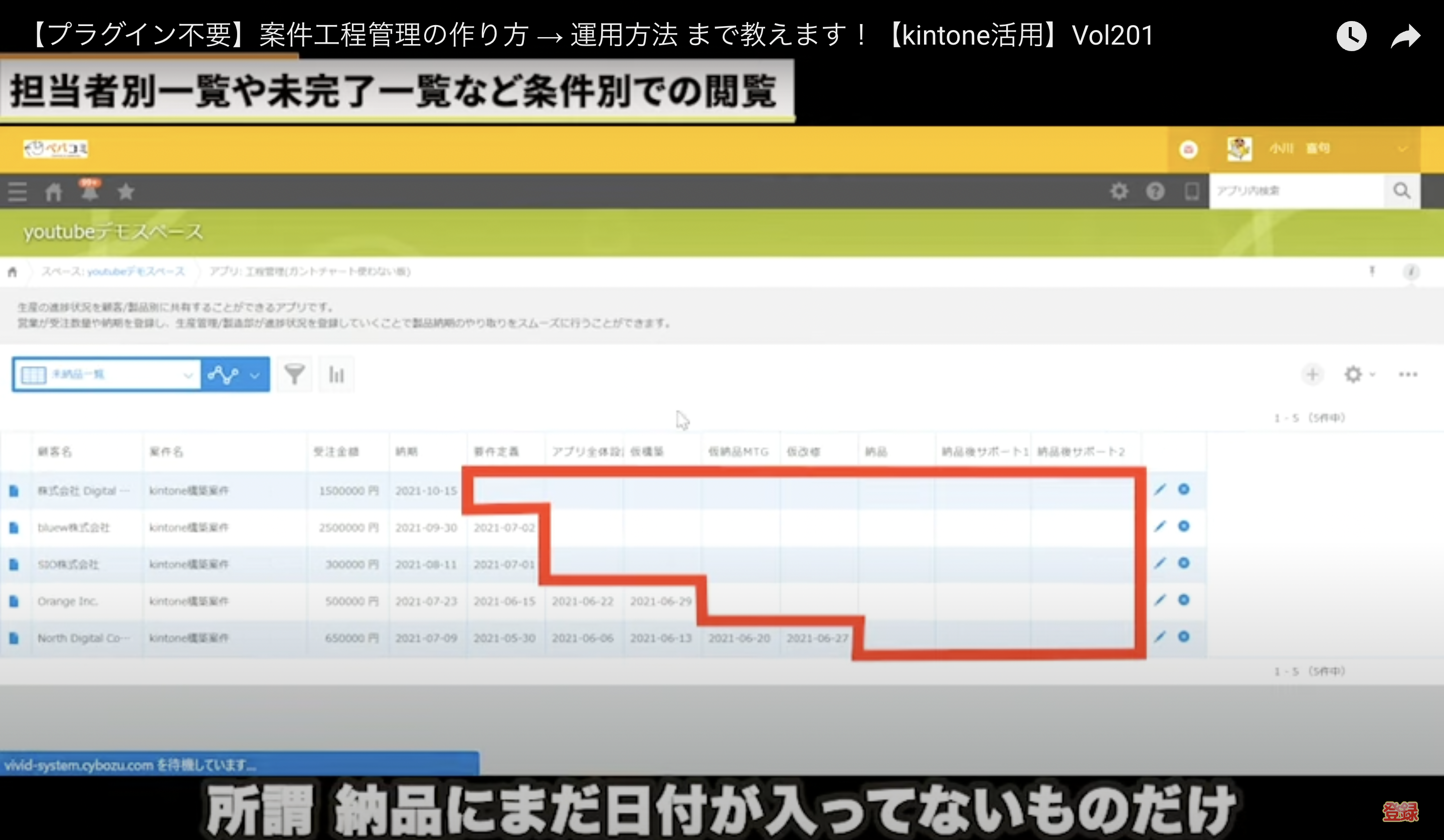1444x840 pixels.
Task: Open the filter funnel icon
Action: click(294, 375)
